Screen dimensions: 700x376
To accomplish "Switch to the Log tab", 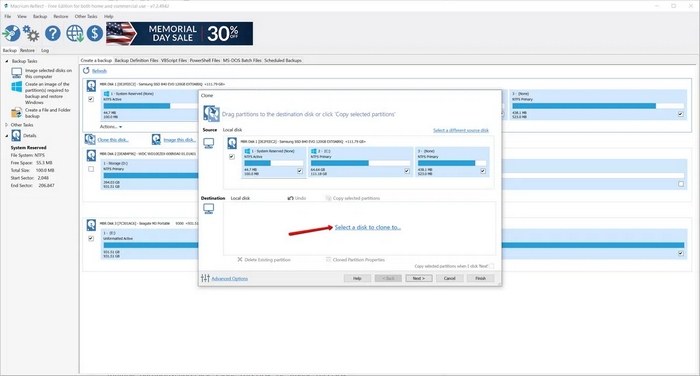I will [45, 50].
